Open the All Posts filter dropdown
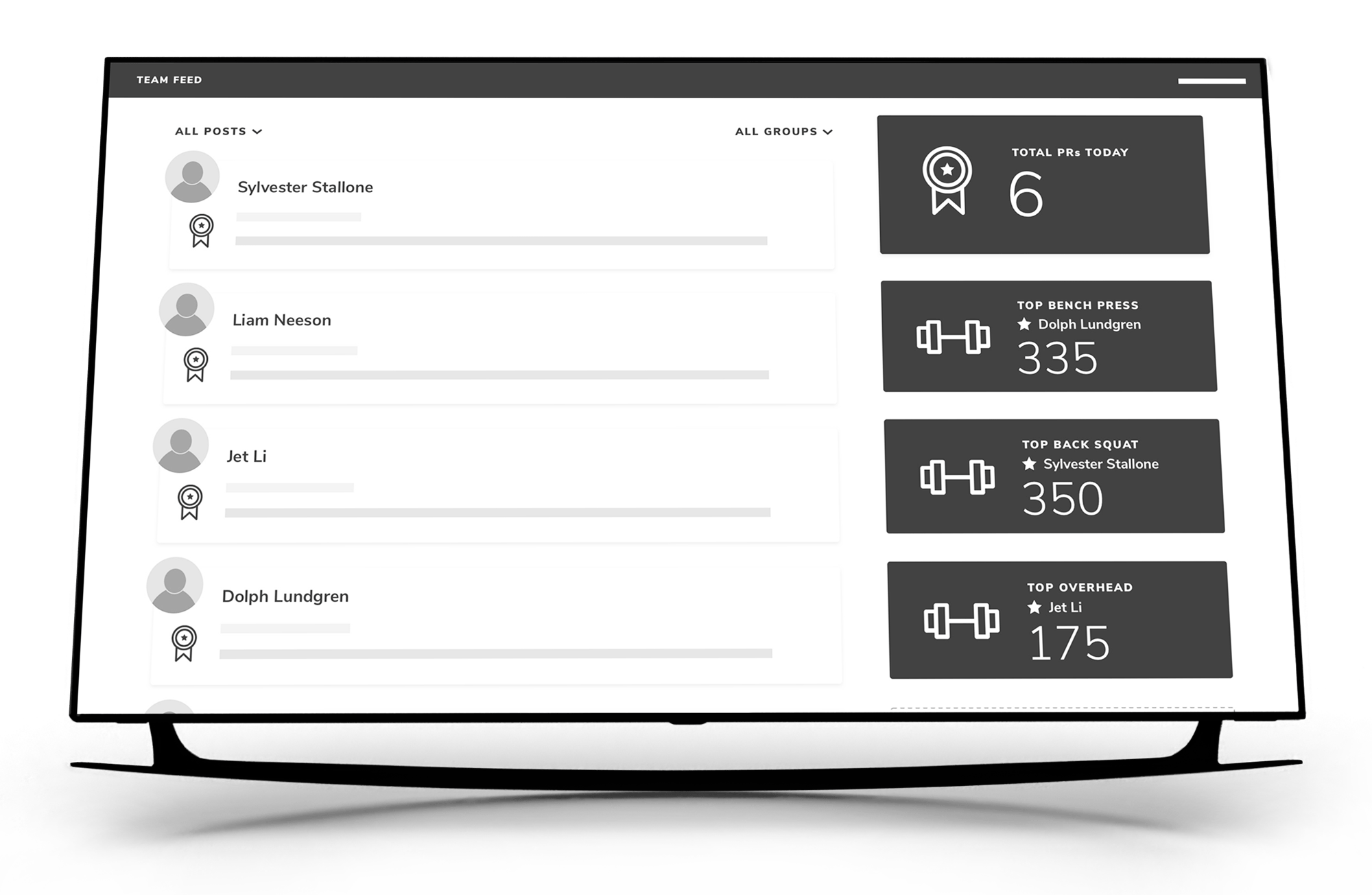This screenshot has width=1372, height=895. tap(218, 131)
